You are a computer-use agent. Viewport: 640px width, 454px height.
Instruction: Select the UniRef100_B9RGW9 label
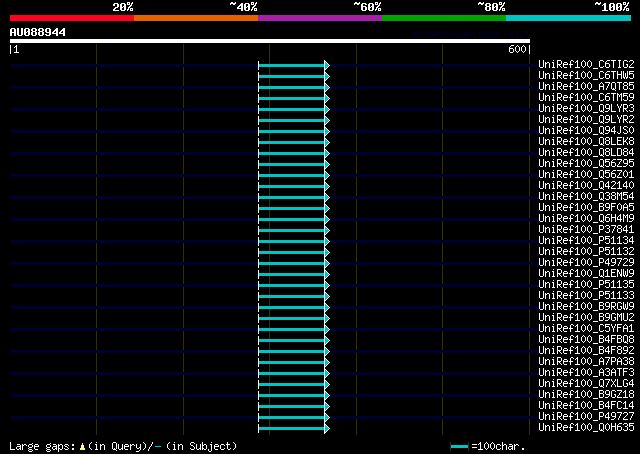point(586,307)
